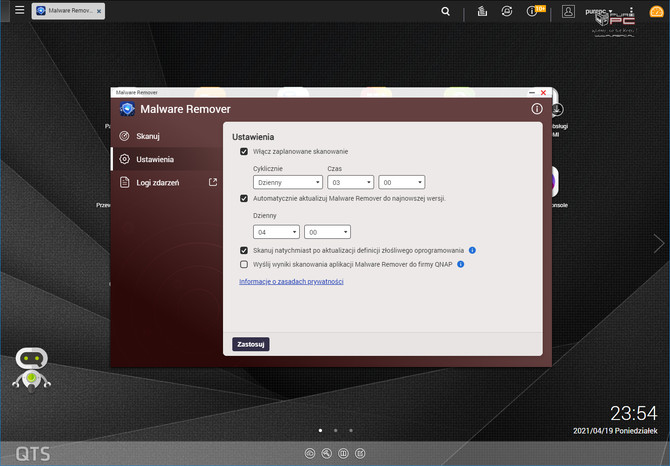Select first desktop page dot
Screen dimensions: 670x466
coord(320,431)
